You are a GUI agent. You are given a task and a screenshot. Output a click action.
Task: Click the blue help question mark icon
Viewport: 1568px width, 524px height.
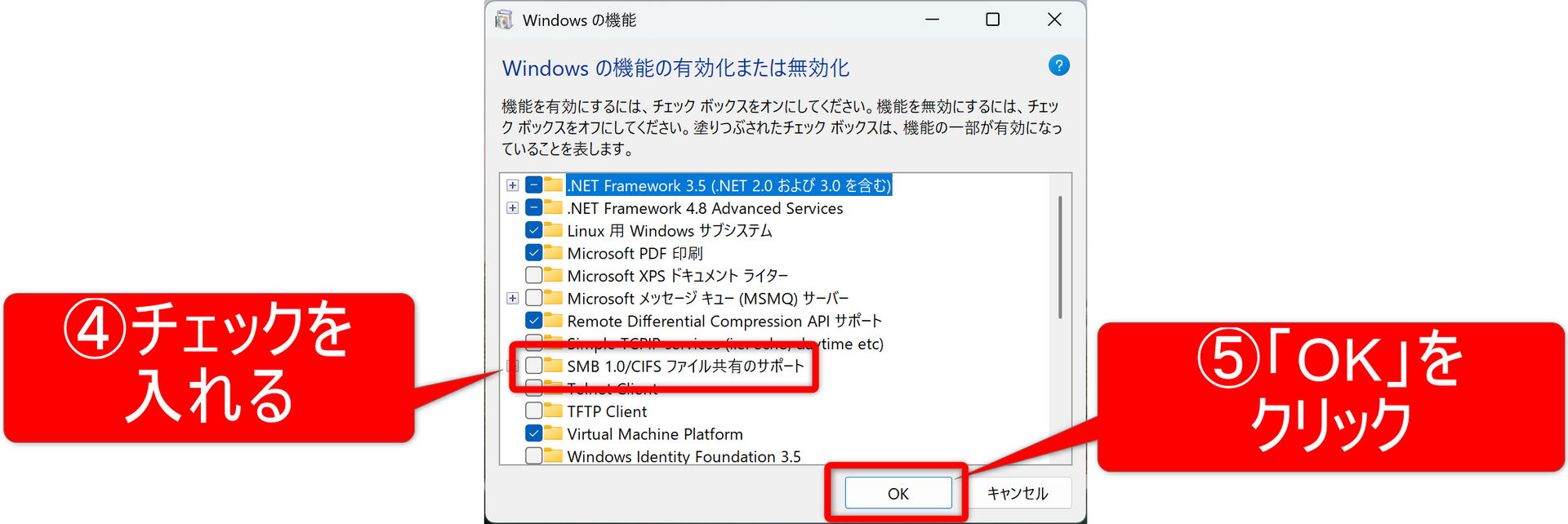point(1058,66)
